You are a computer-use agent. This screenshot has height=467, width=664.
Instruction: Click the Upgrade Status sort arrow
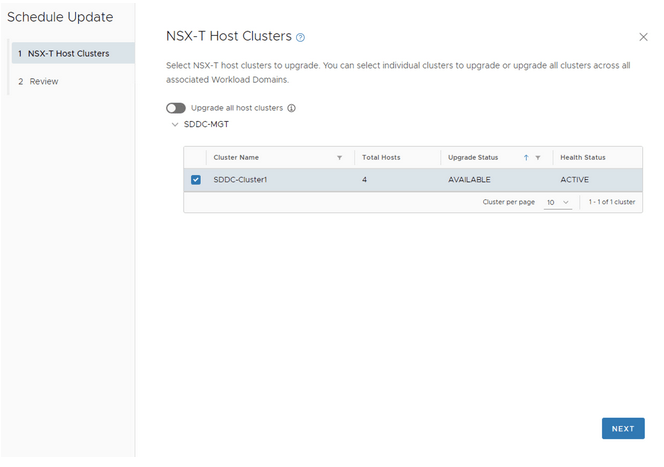click(526, 158)
